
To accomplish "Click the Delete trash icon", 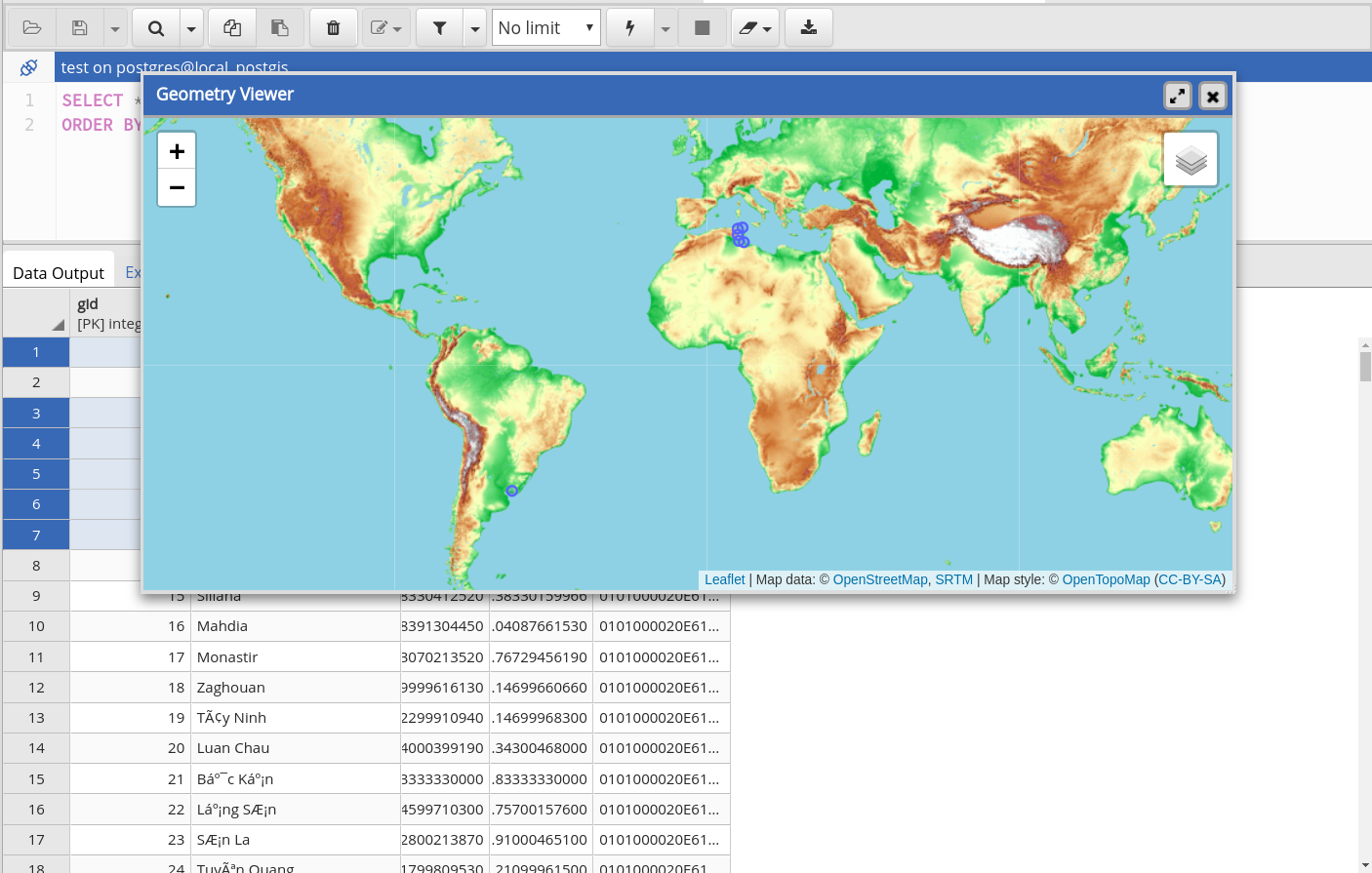I will (334, 28).
